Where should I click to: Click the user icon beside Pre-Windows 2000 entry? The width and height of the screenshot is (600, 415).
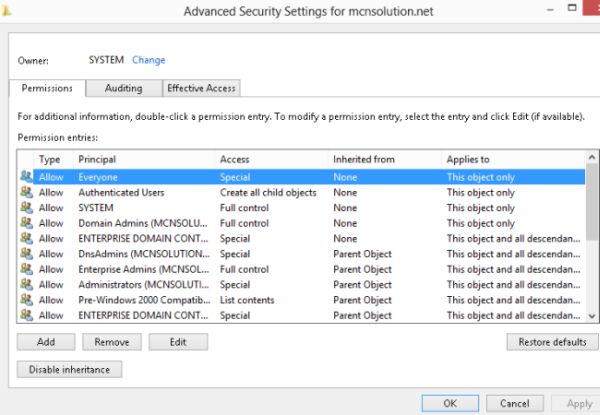(26, 299)
